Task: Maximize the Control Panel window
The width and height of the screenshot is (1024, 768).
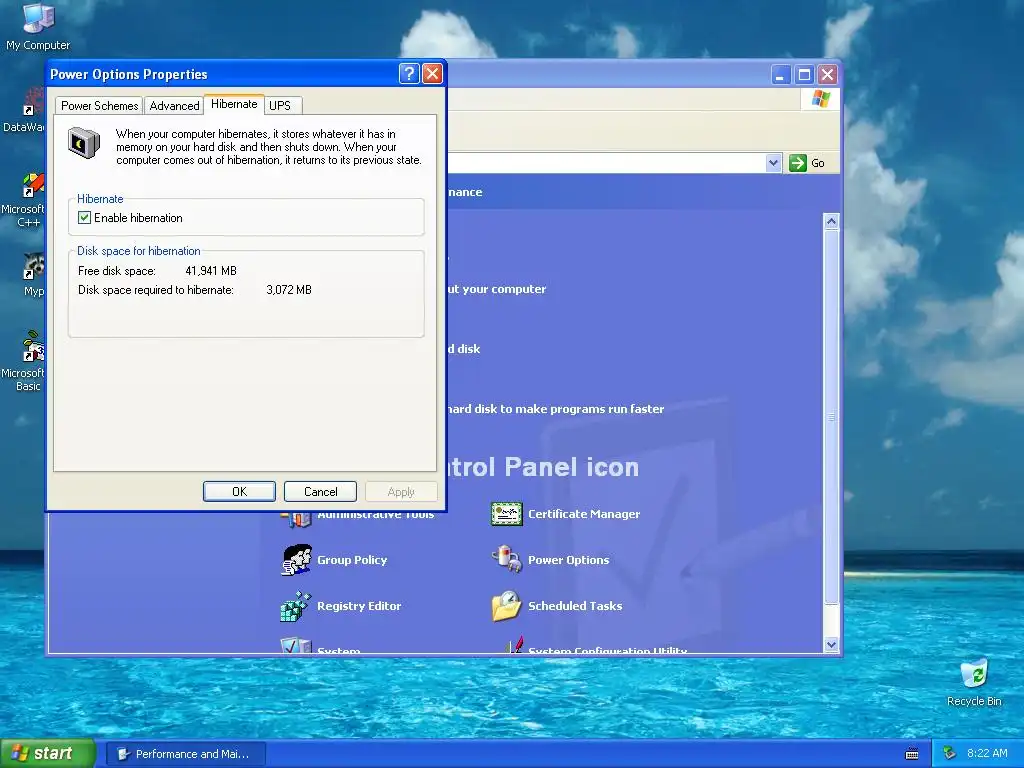Action: [x=804, y=74]
